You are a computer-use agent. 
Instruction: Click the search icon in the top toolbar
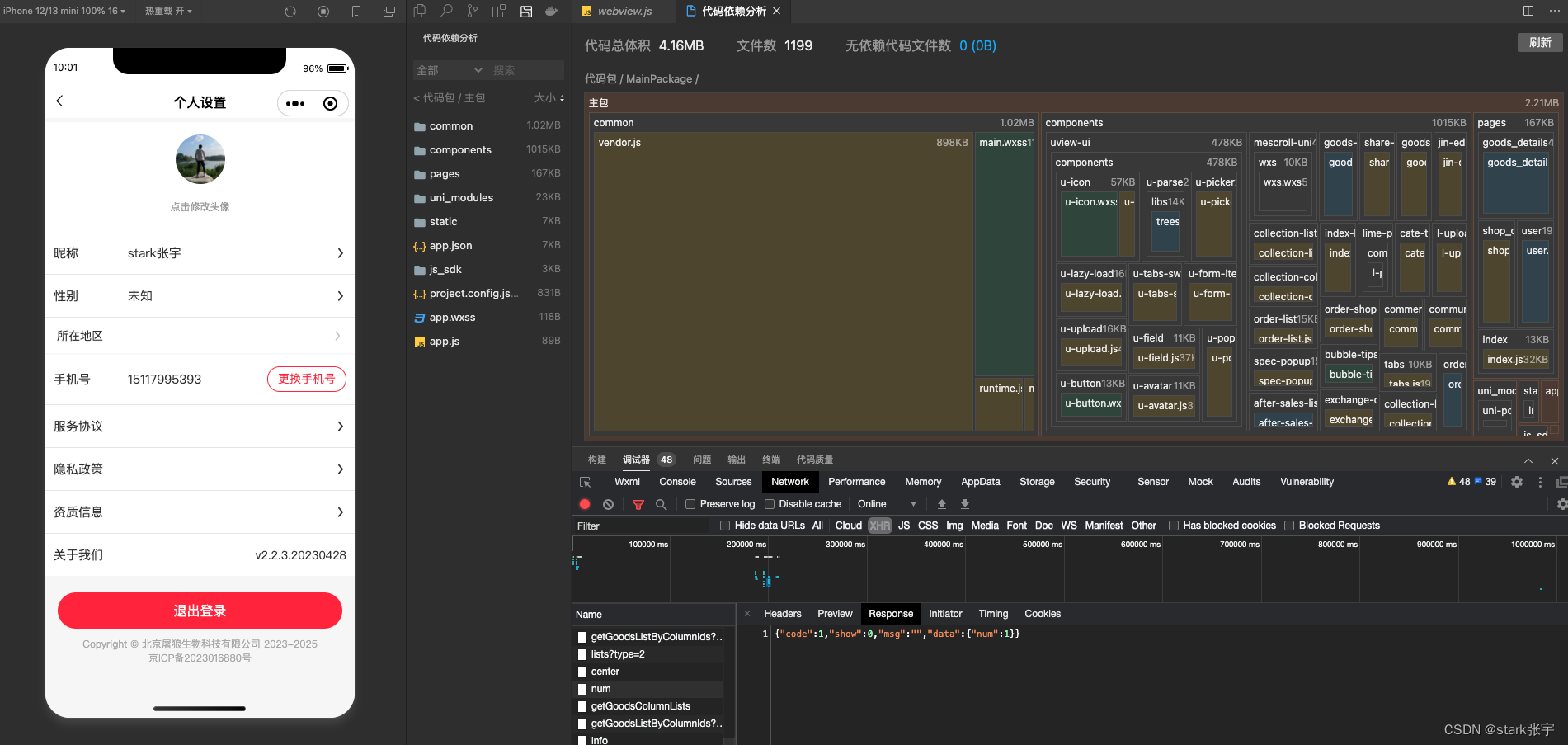(x=446, y=11)
